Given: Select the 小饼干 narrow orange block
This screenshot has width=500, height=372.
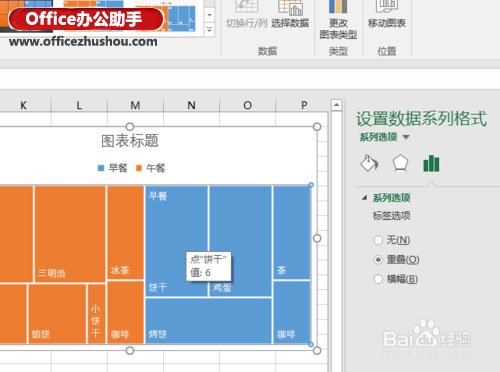Looking at the screenshot, I should coord(96,313).
